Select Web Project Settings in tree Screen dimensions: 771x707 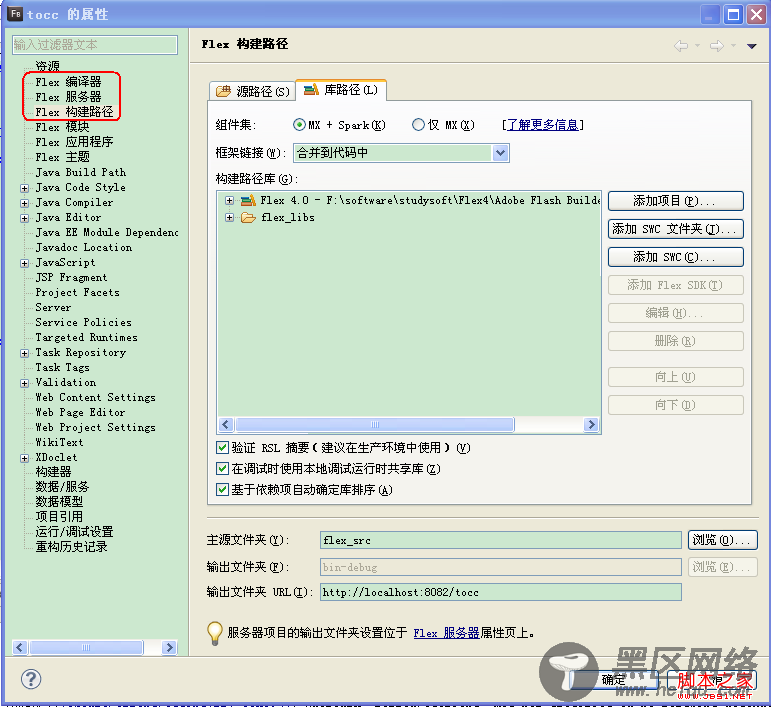click(95, 428)
